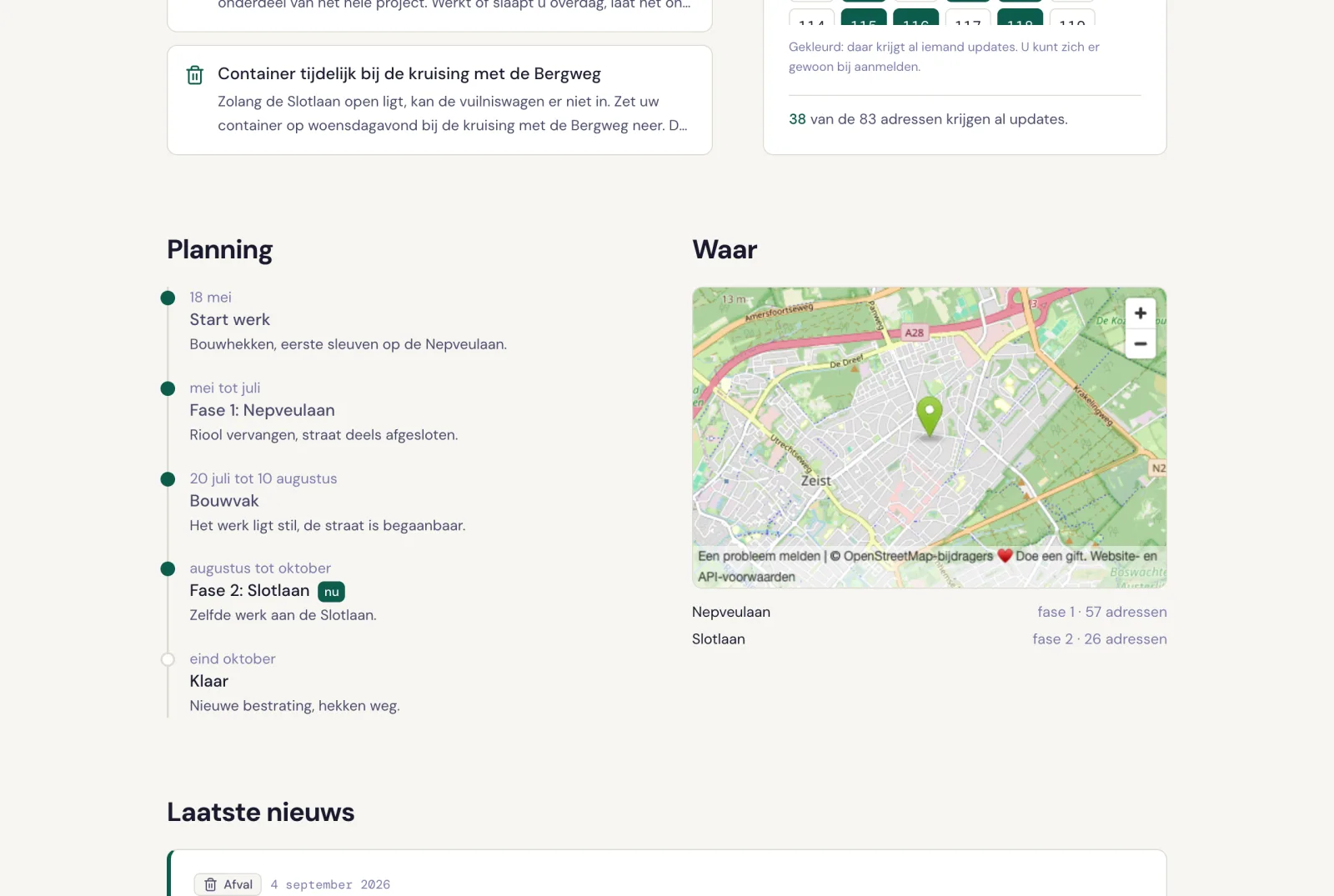Select the '18 mei' timeline dot
Viewport: 1334px width, 896px height.
[x=168, y=298]
